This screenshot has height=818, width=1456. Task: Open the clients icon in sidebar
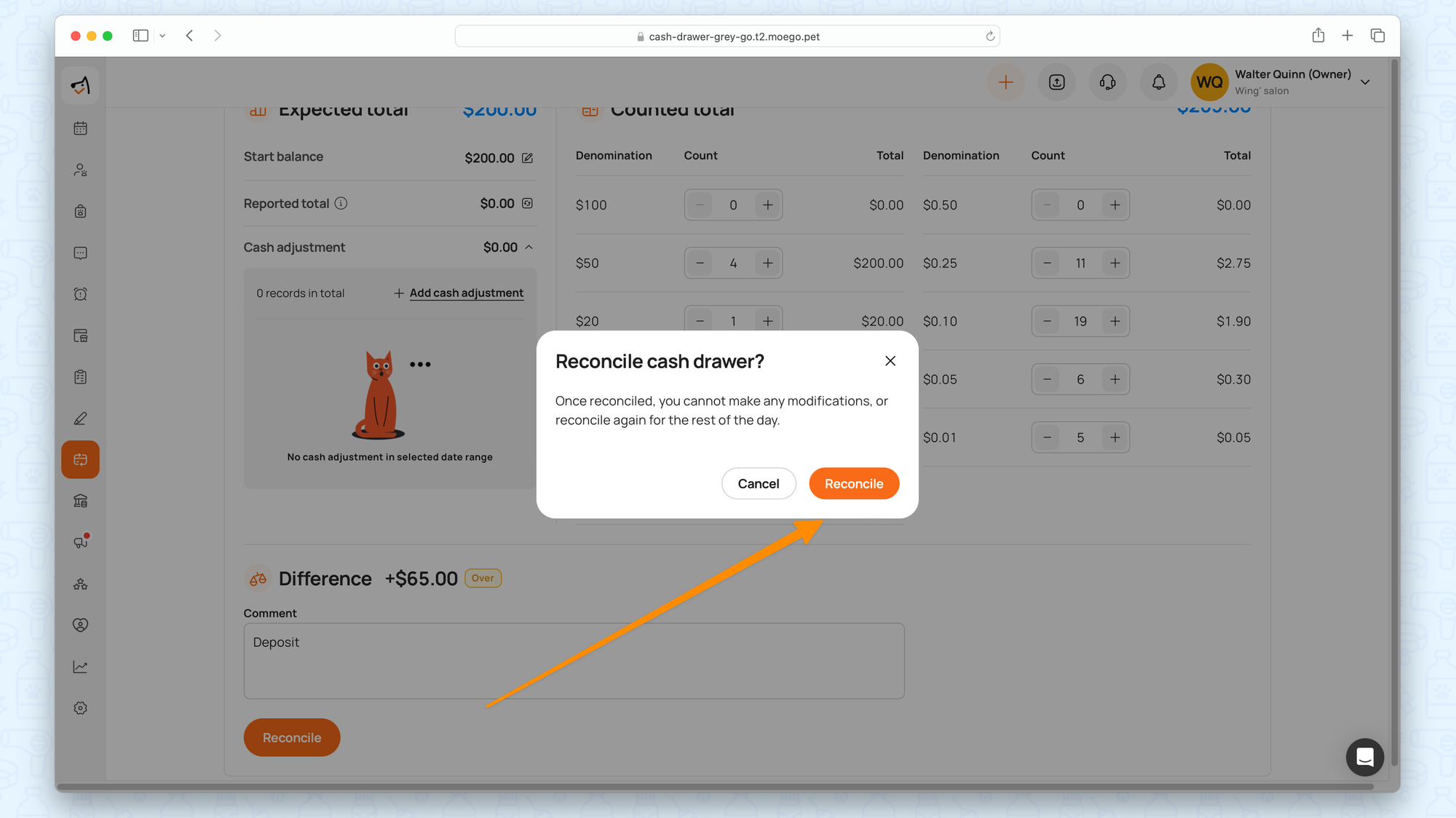click(81, 170)
